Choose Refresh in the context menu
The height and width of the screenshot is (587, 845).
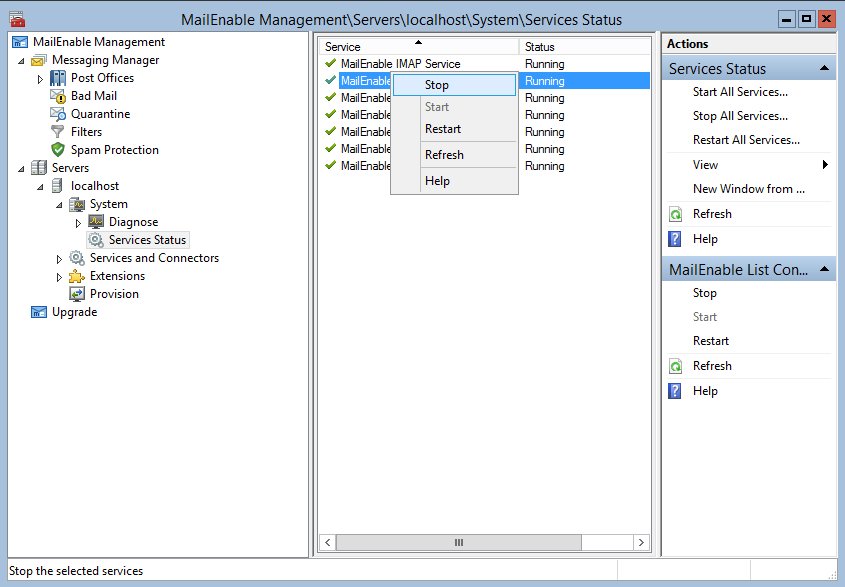click(x=454, y=155)
